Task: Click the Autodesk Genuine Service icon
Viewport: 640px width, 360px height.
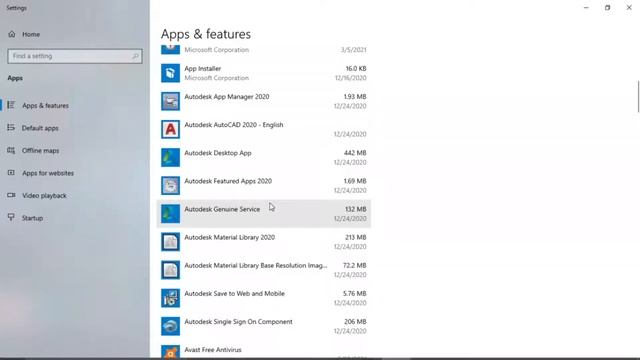Action: click(x=170, y=214)
